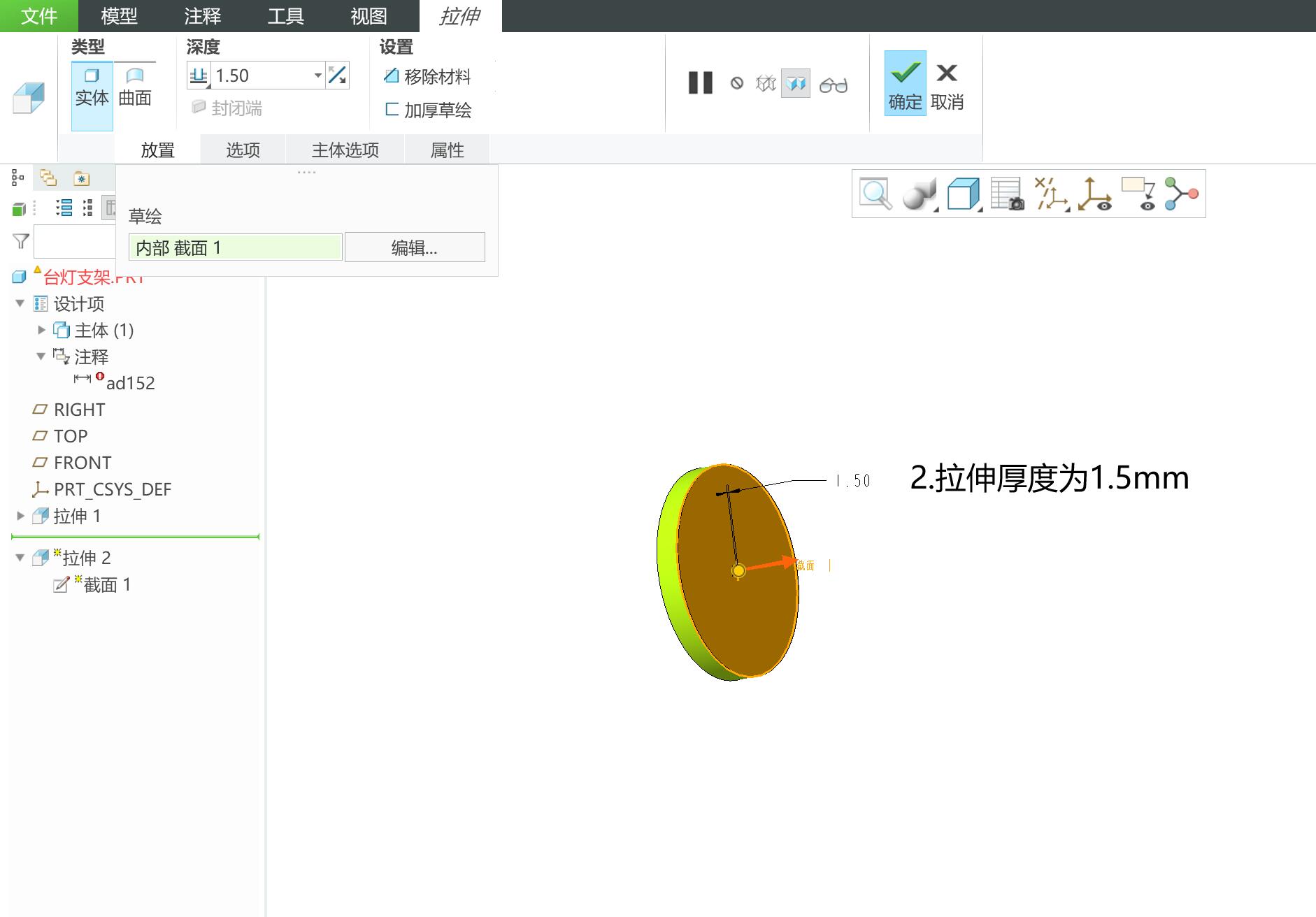Image resolution: width=1316 pixels, height=917 pixels.
Task: Click the model tree icon
Action: [x=18, y=178]
